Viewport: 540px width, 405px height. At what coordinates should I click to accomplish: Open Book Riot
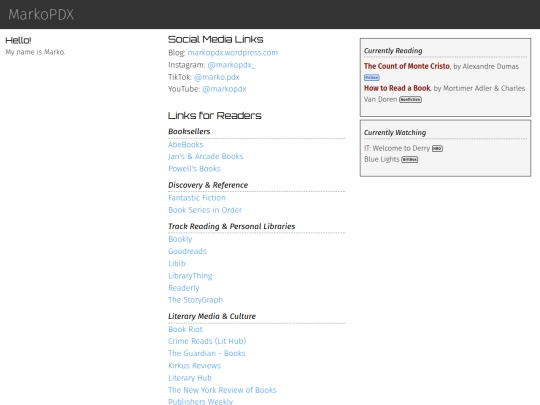[185, 329]
